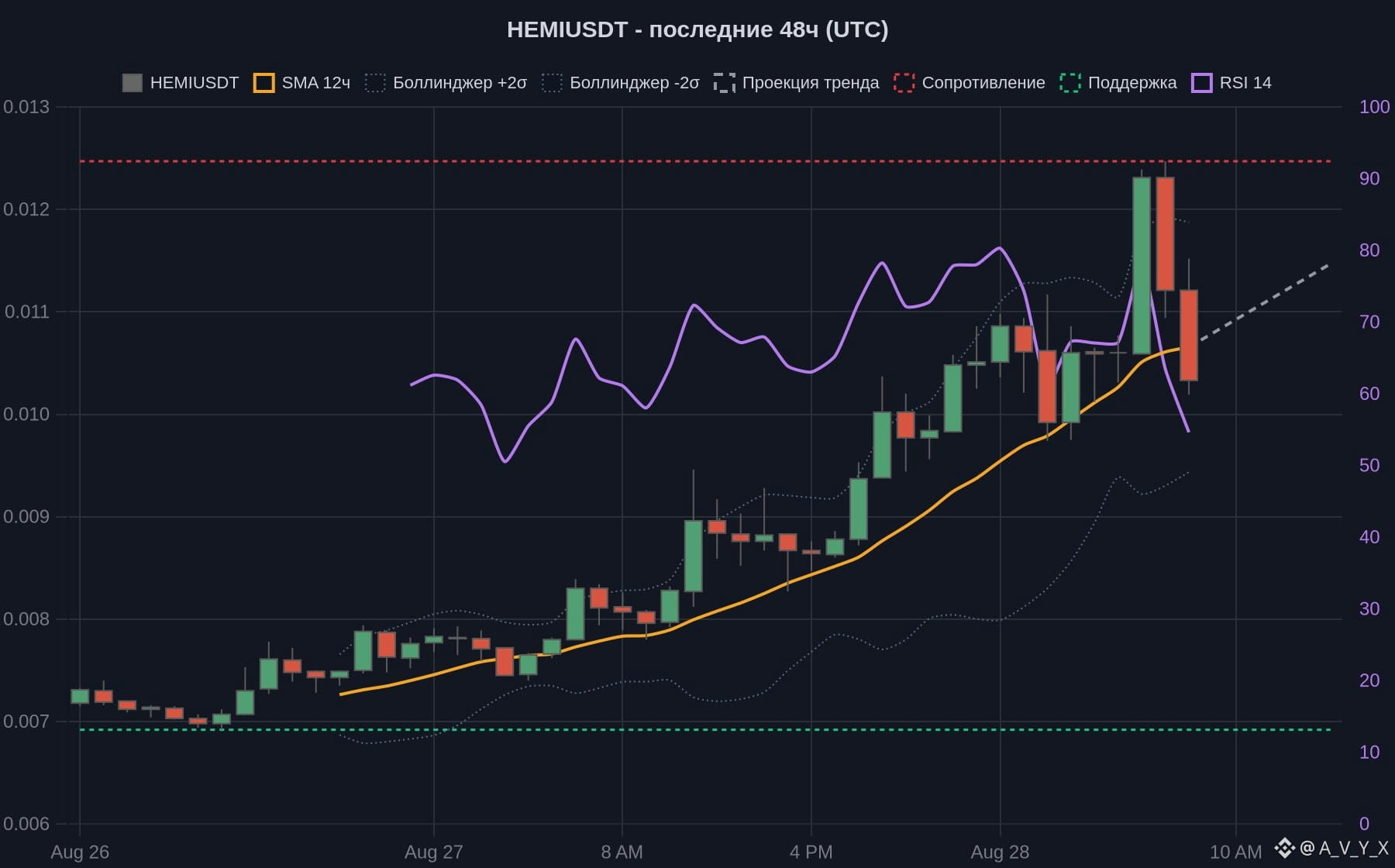1395x868 pixels.
Task: Click the RSI axis label 100
Action: [x=1375, y=107]
